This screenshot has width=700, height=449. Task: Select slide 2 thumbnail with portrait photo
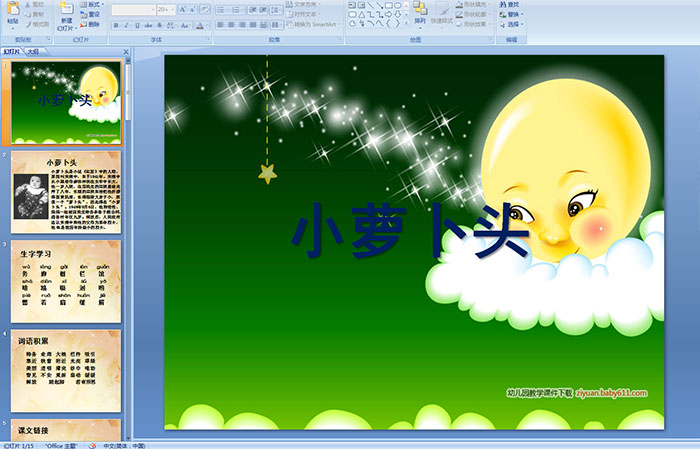point(66,192)
